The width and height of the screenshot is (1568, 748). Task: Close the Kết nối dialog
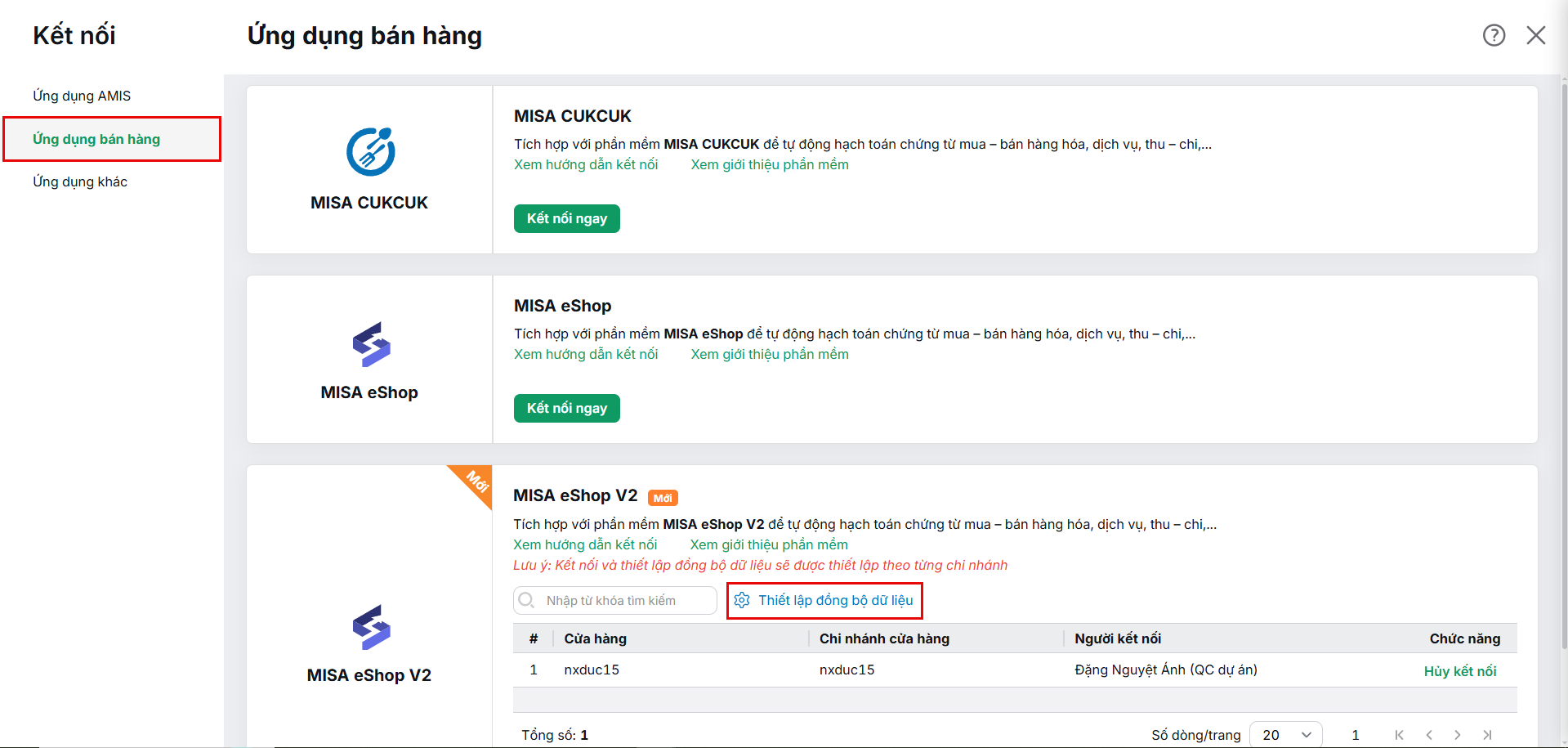click(x=1536, y=35)
